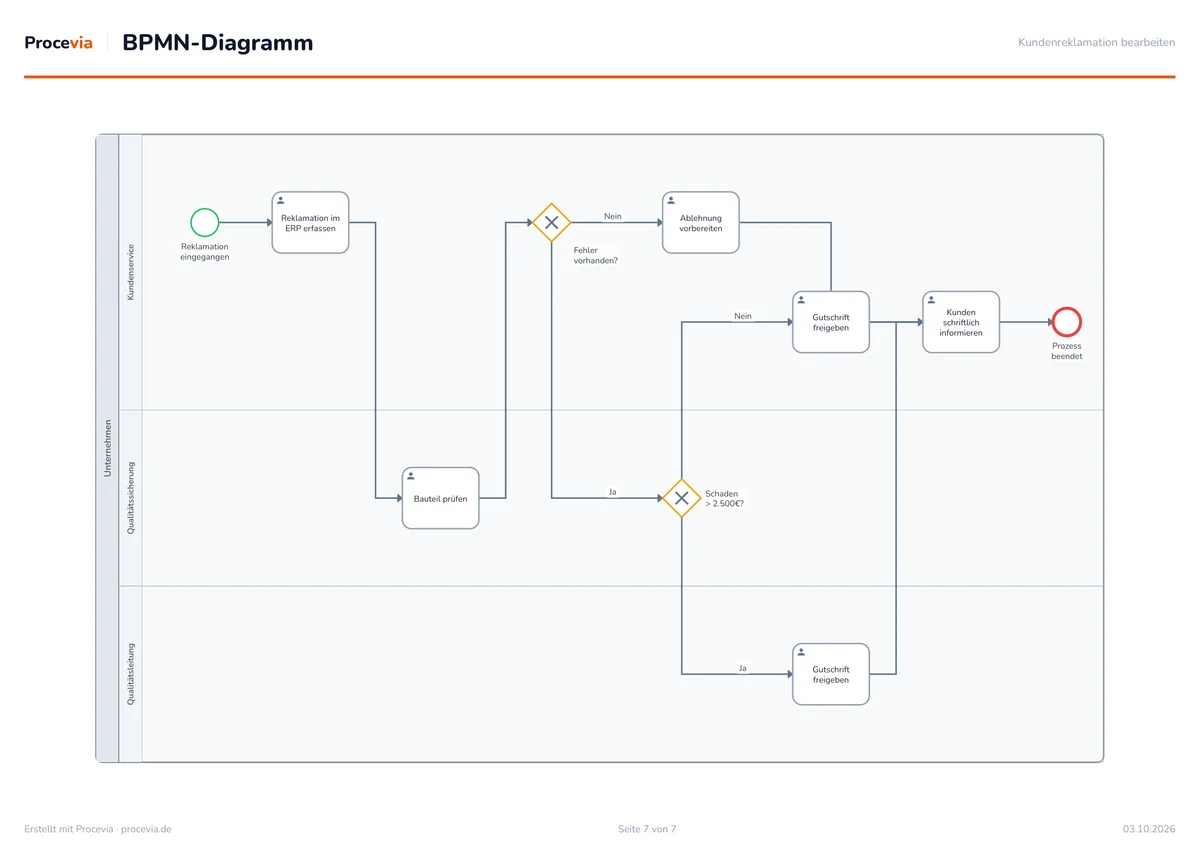Click the 'Kundenservice' lane label

point(131,272)
